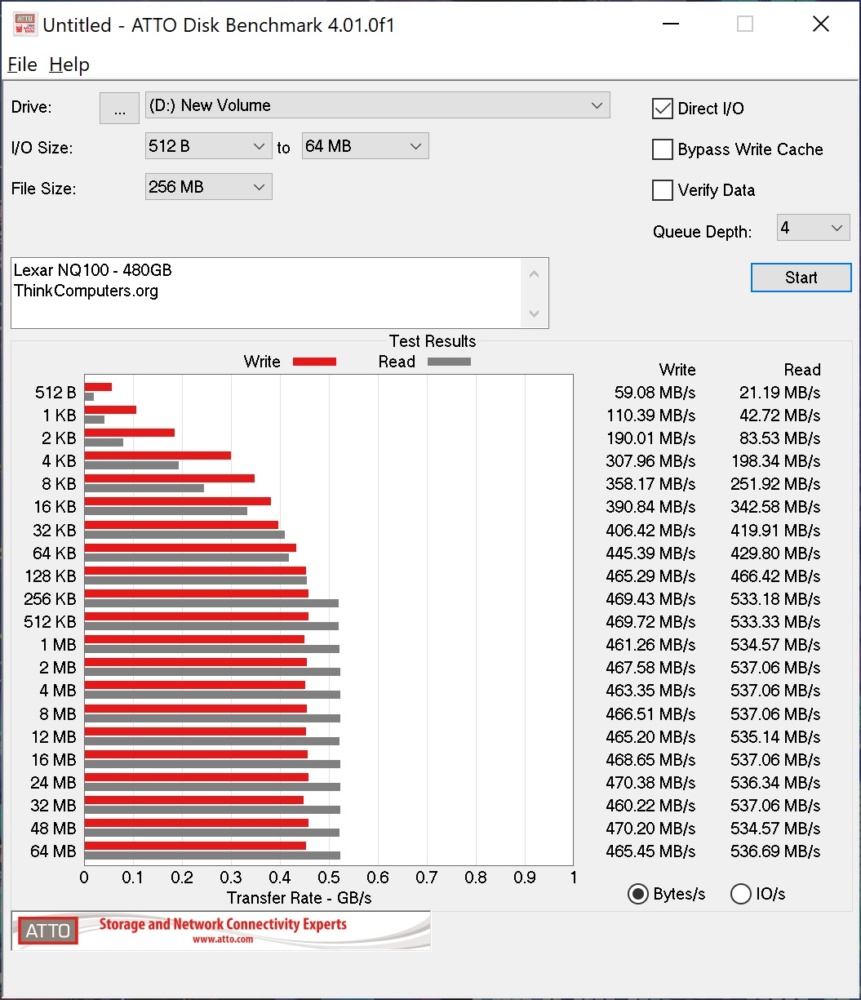Image resolution: width=861 pixels, height=1000 pixels.
Task: Click the read value 533.33 MB/s
Action: click(776, 621)
